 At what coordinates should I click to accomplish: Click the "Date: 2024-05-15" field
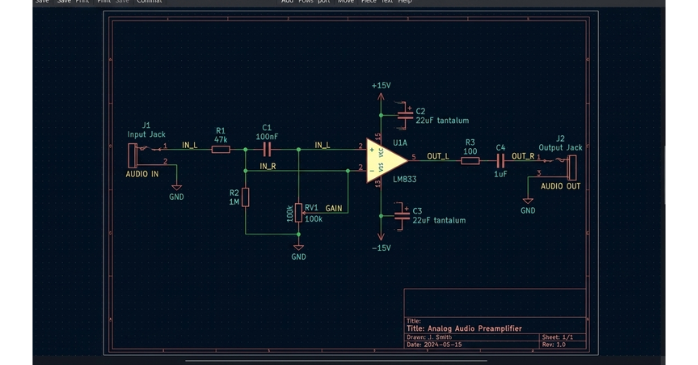(x=434, y=345)
